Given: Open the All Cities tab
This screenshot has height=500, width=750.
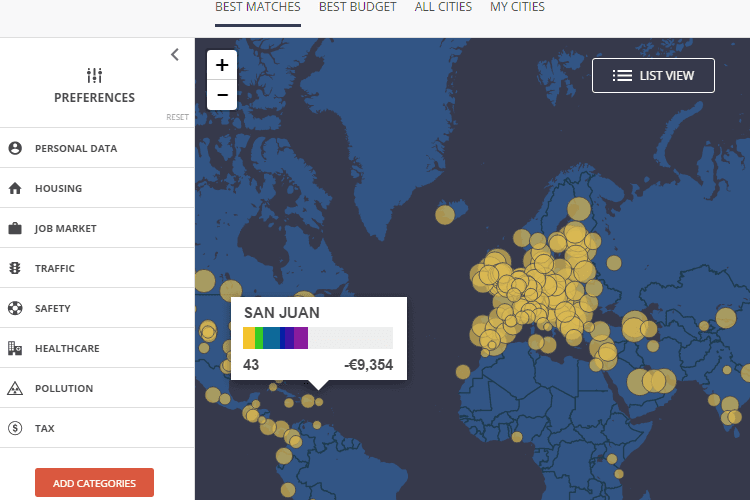Looking at the screenshot, I should pyautogui.click(x=443, y=7).
